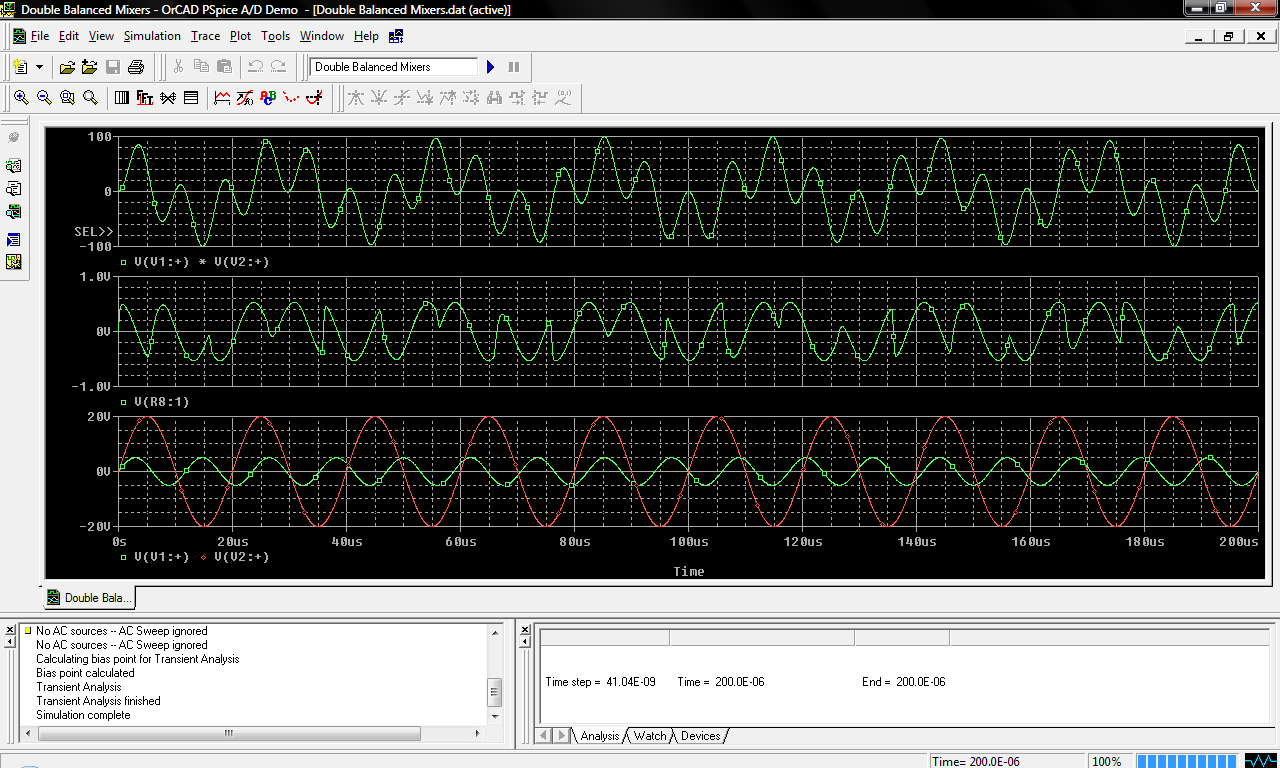Switch to the Watch tab
The width and height of the screenshot is (1280, 768).
click(x=650, y=736)
